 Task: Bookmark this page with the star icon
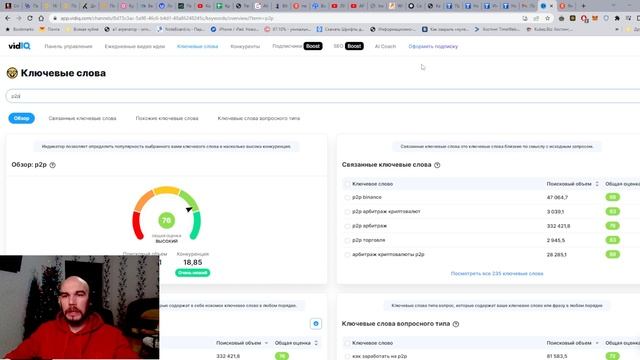click(547, 18)
